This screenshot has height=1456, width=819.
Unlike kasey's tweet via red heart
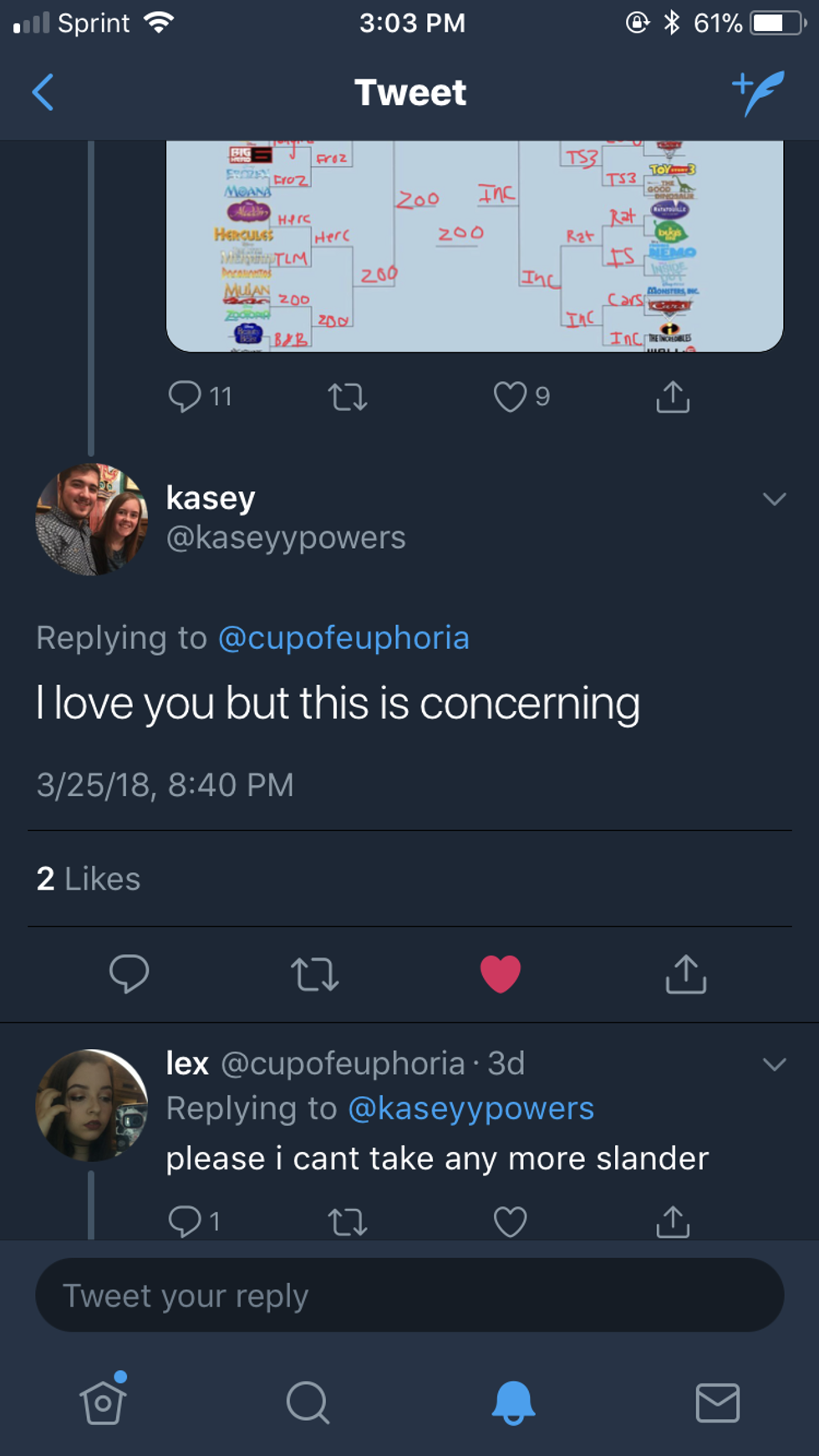tap(500, 973)
